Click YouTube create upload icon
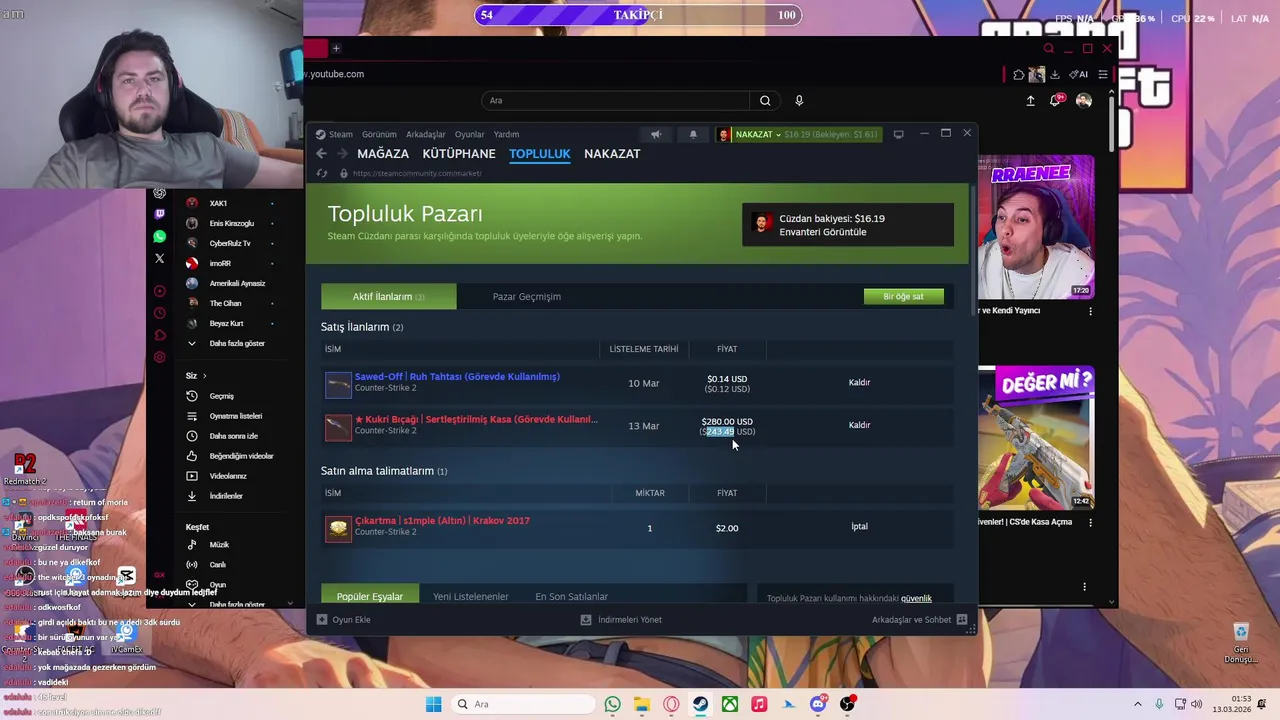The height and width of the screenshot is (720, 1280). pos(1030,101)
